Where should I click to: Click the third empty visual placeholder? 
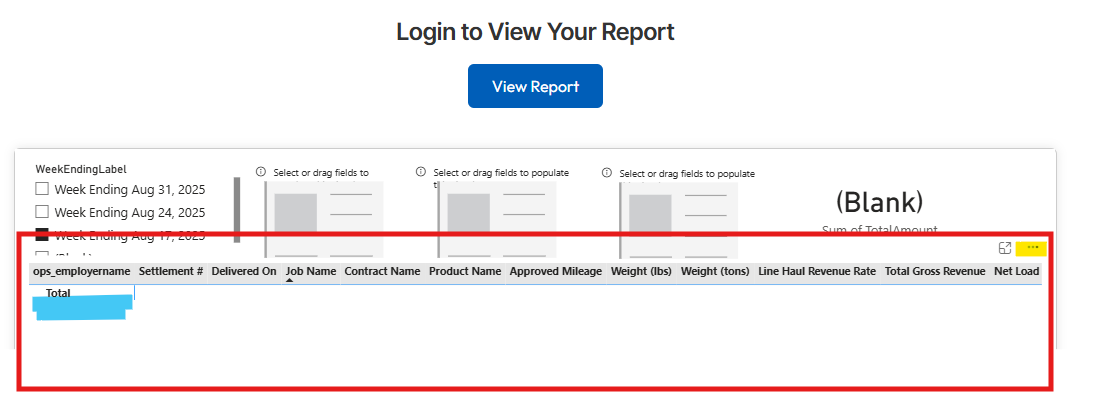coord(679,220)
